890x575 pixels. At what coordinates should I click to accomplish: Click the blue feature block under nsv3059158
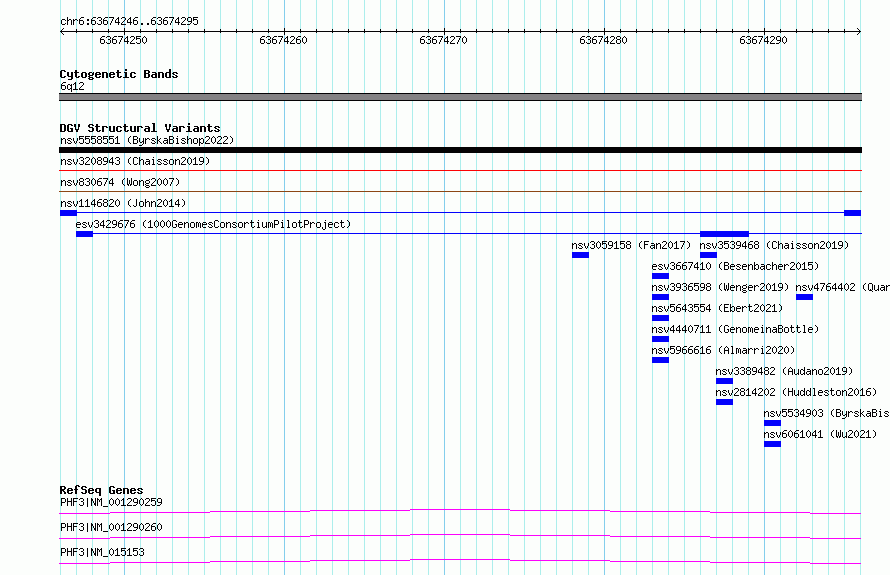tap(580, 255)
